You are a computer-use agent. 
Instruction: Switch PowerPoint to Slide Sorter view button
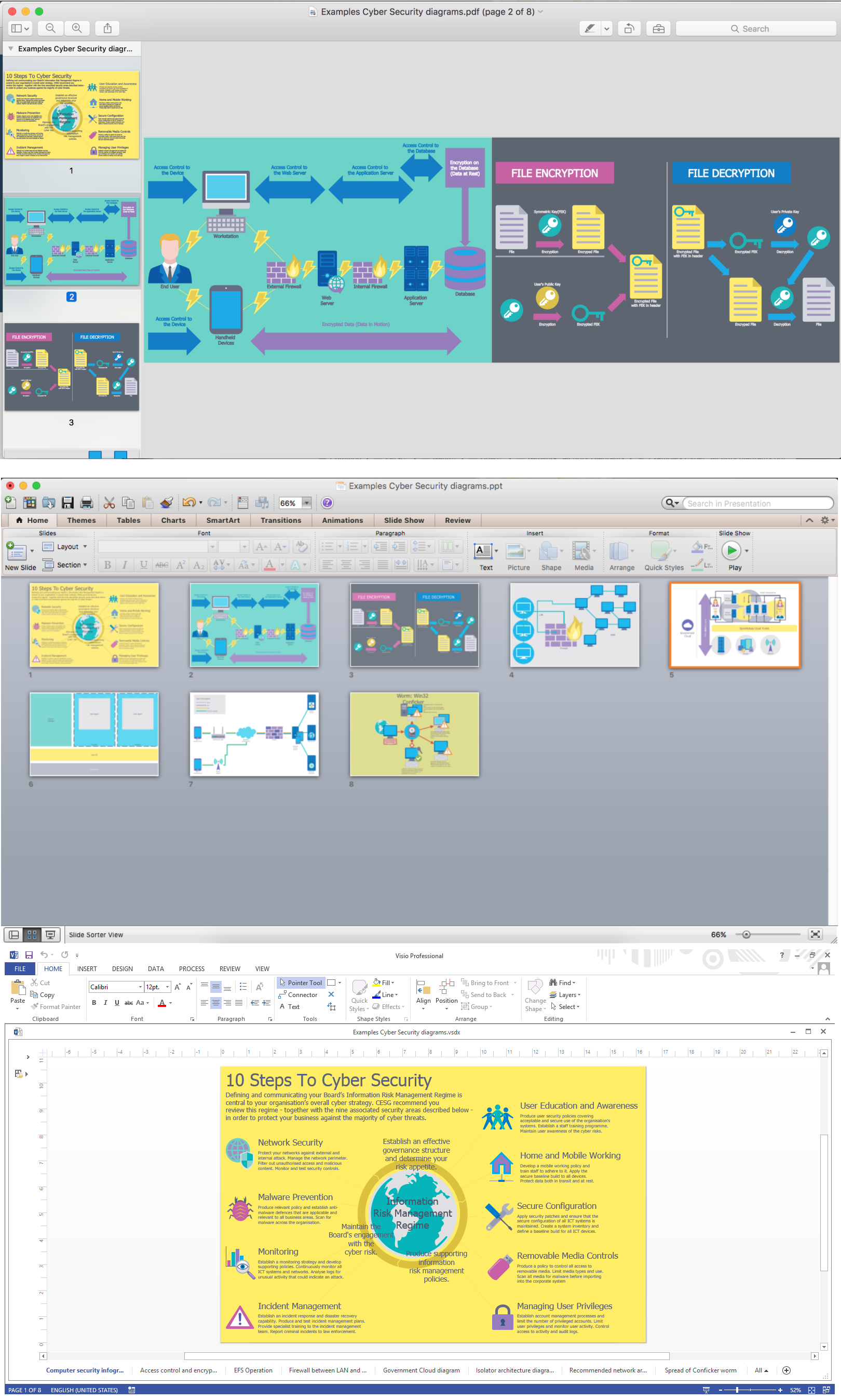[32, 935]
